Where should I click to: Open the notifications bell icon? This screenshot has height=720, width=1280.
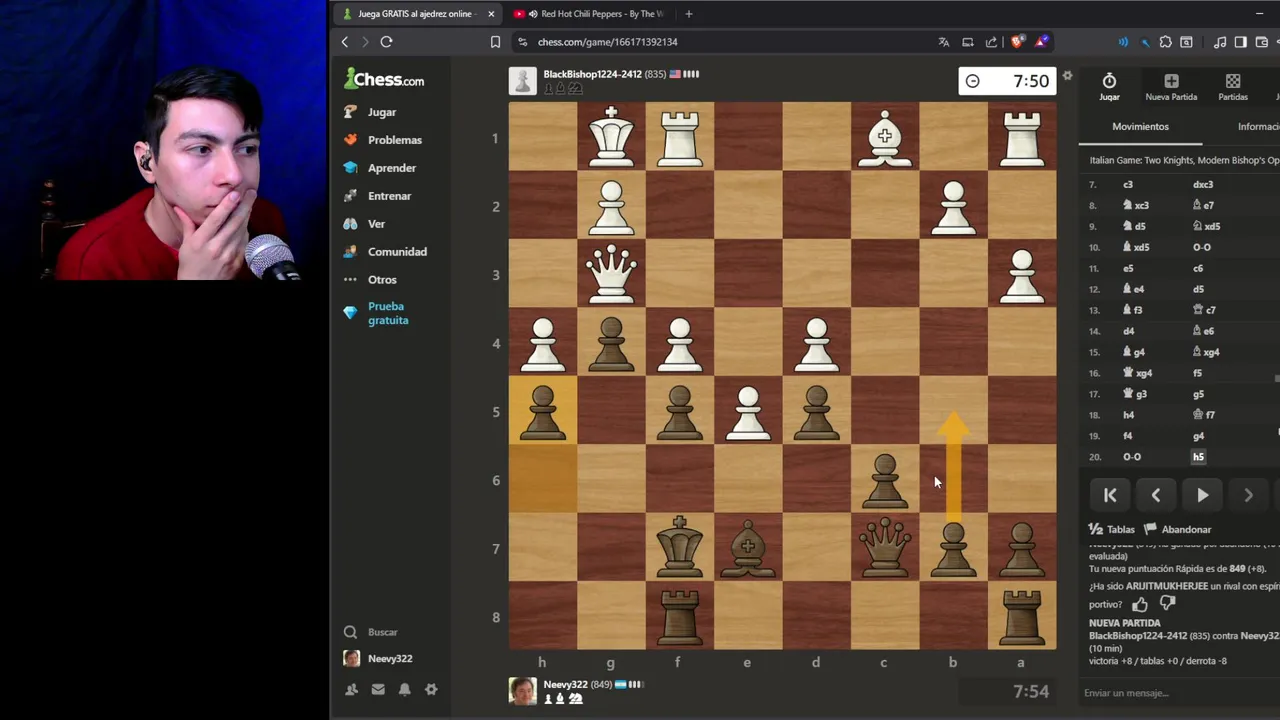coord(404,689)
